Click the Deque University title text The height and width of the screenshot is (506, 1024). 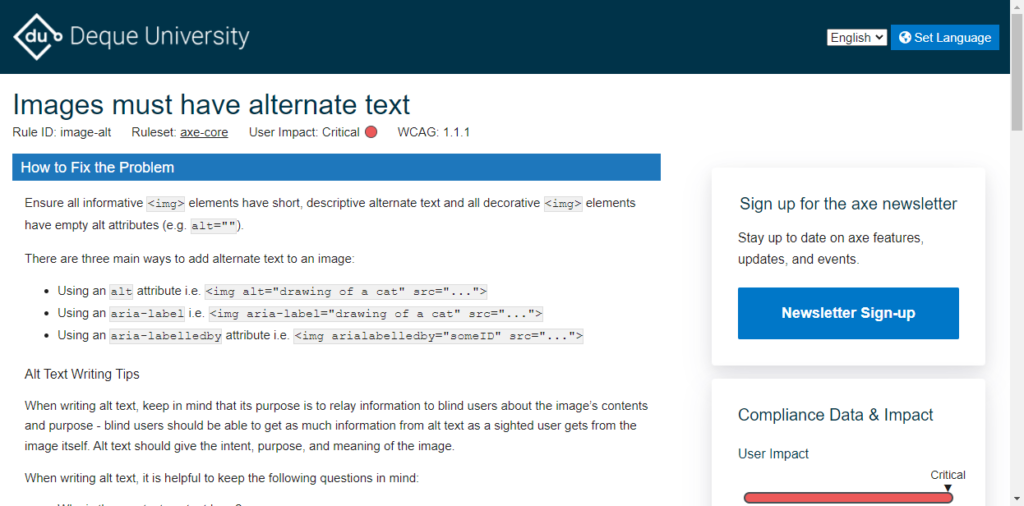tap(159, 37)
